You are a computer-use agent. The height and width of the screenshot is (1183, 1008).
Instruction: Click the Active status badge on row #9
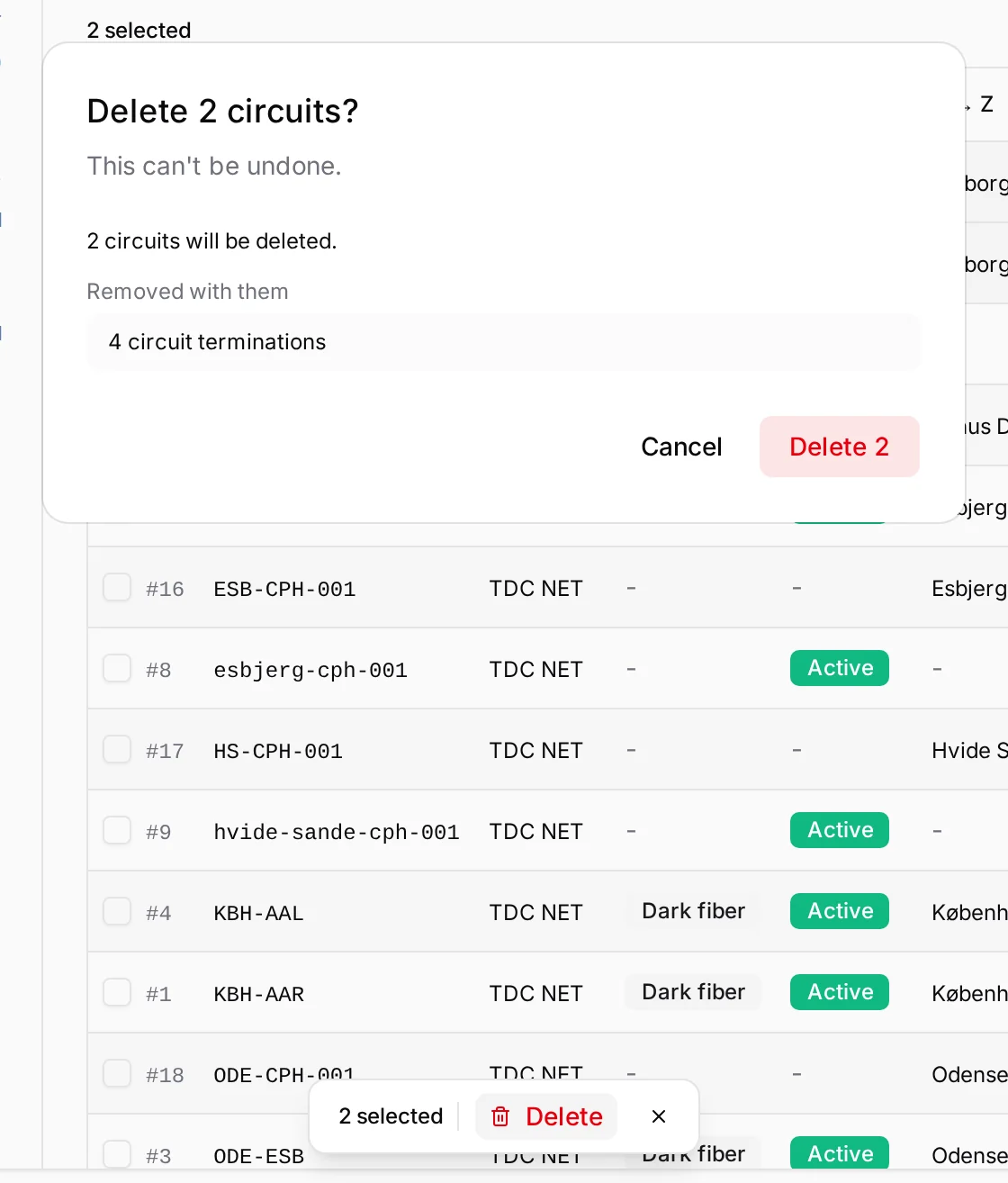tap(840, 830)
